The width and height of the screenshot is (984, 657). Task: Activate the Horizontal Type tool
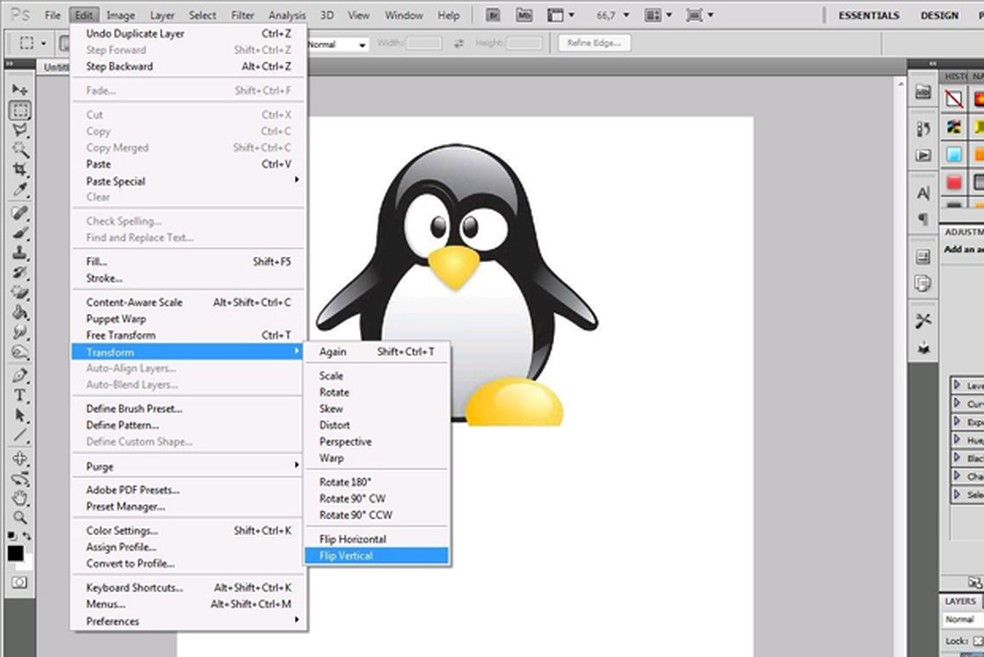19,396
